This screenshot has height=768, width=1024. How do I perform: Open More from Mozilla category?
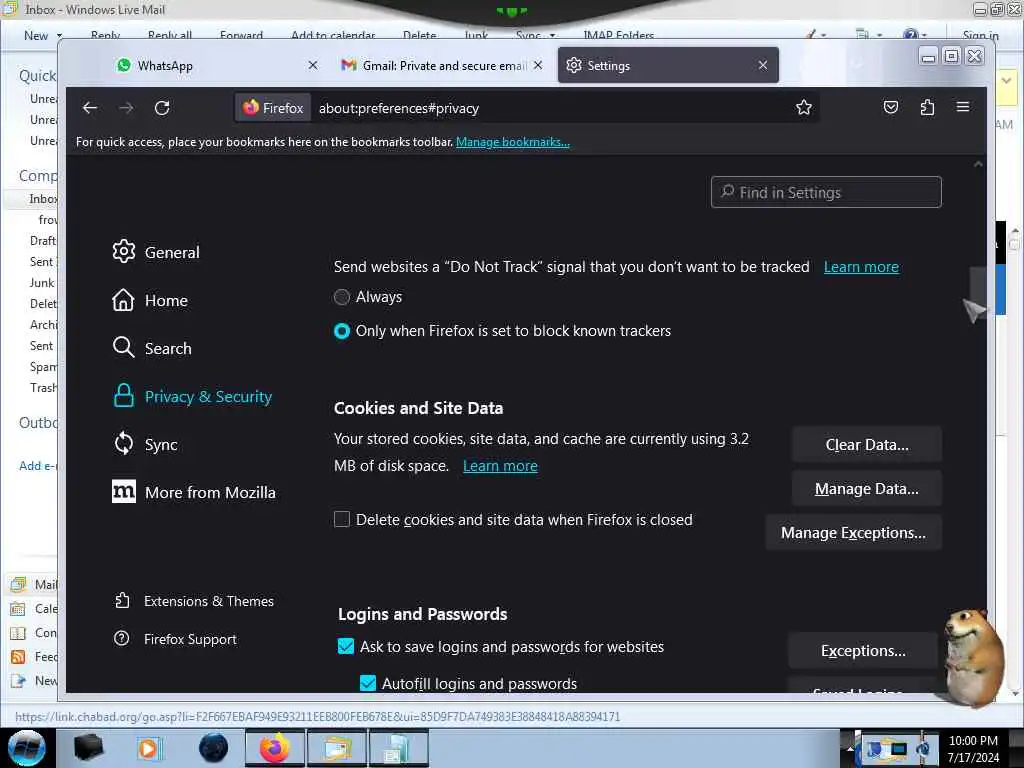click(x=193, y=492)
